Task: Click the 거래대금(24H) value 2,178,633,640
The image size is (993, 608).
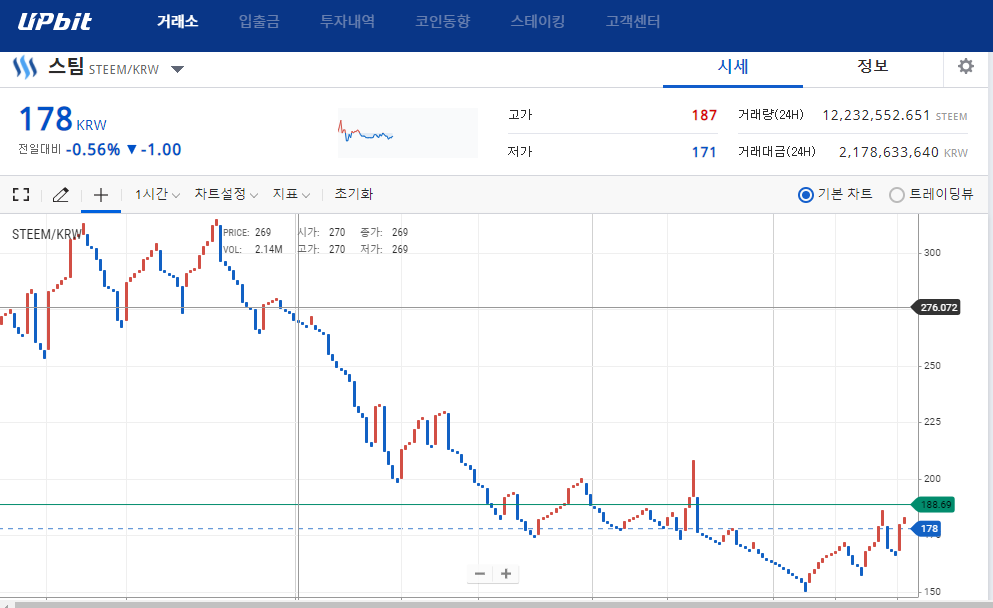Action: point(889,152)
